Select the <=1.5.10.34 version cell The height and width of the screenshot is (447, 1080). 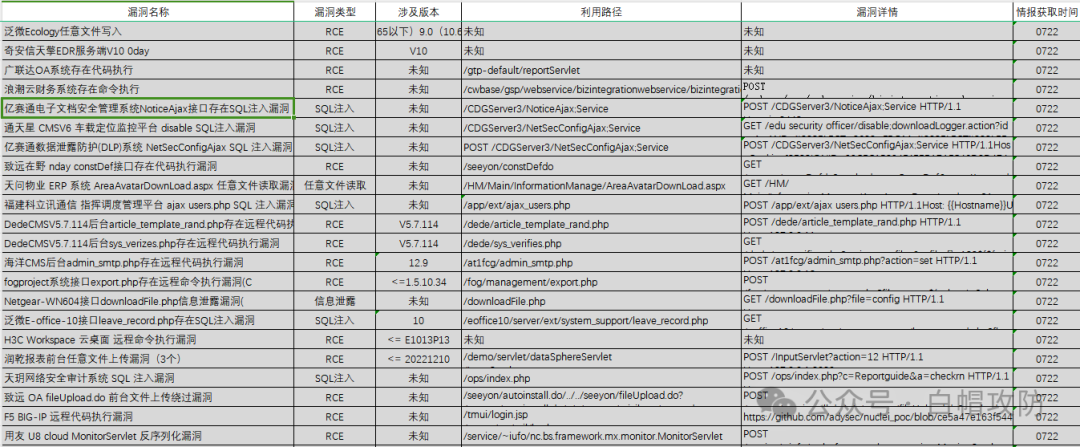[x=418, y=282]
